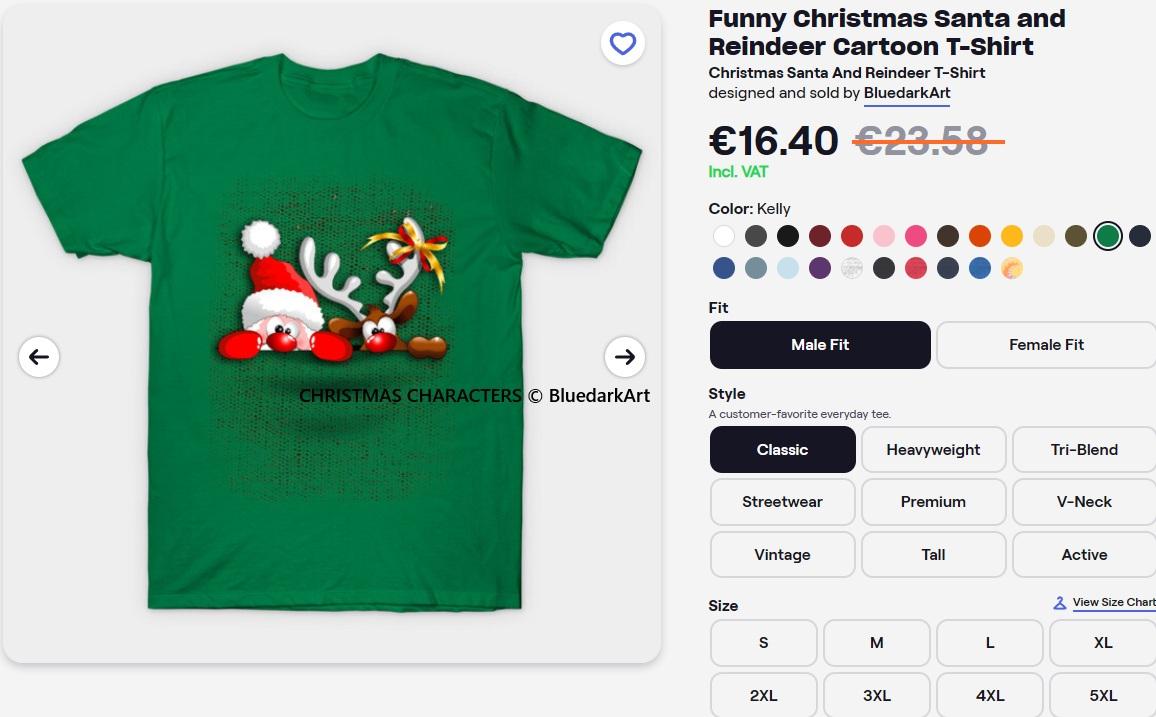
Task: Click the hanger icon beside size chart
Action: (1060, 603)
